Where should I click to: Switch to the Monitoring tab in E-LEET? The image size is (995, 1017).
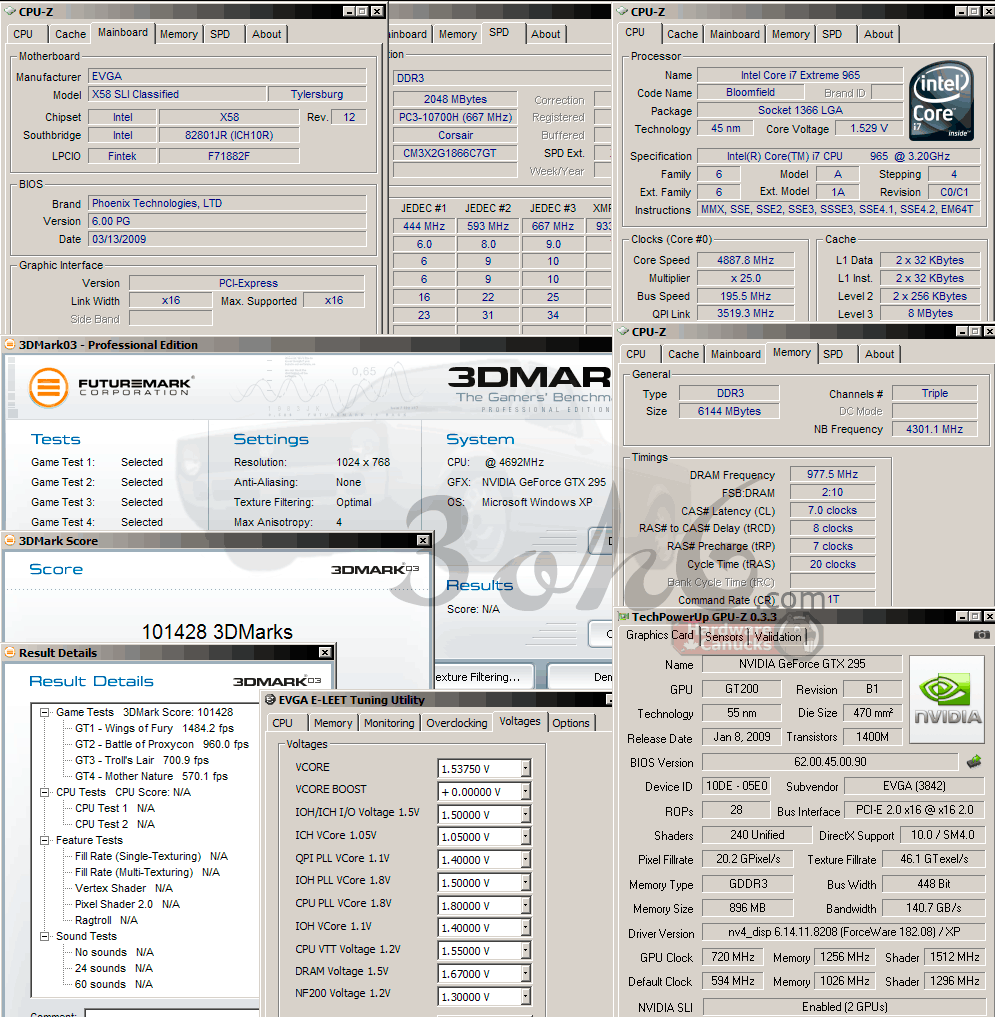(389, 723)
